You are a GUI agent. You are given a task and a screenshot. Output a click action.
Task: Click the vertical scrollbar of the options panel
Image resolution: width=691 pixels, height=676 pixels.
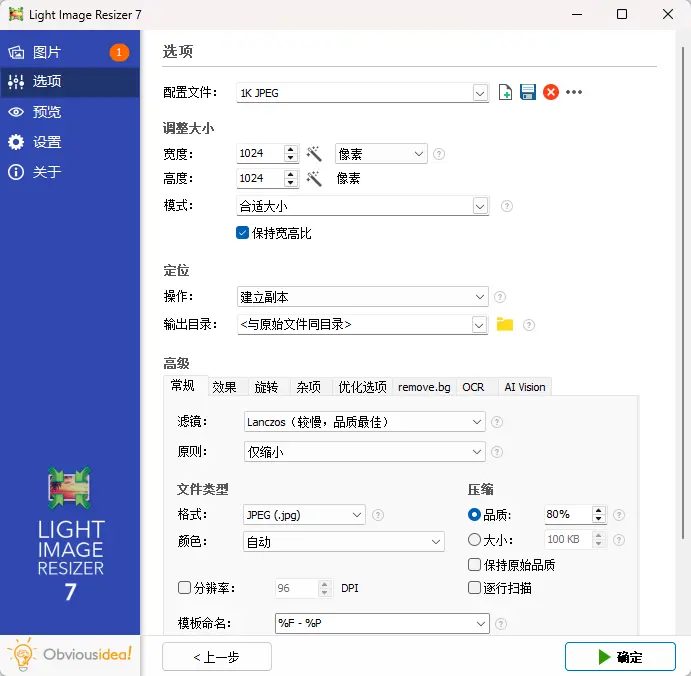[683, 293]
